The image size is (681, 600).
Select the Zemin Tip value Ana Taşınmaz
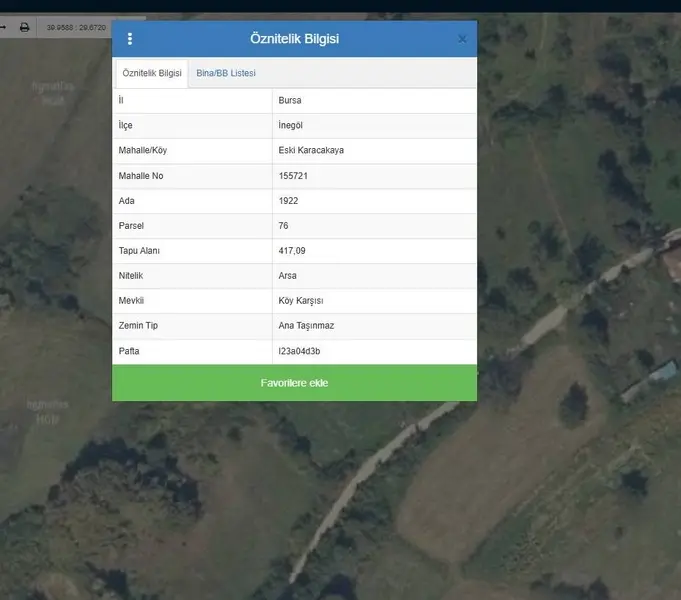[308, 326]
